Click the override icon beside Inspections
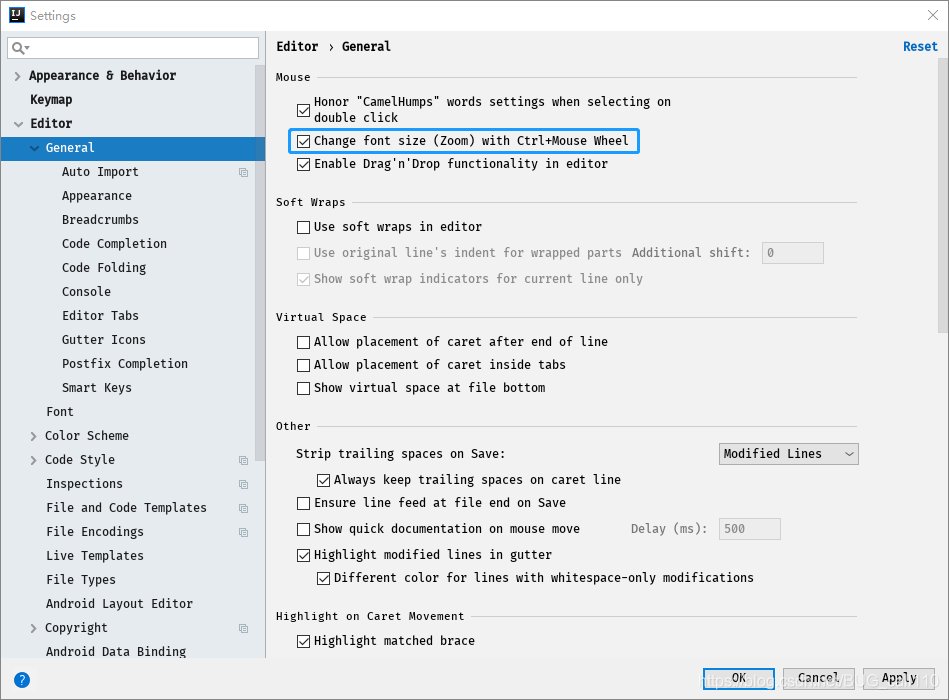The height and width of the screenshot is (700, 949). (242, 484)
